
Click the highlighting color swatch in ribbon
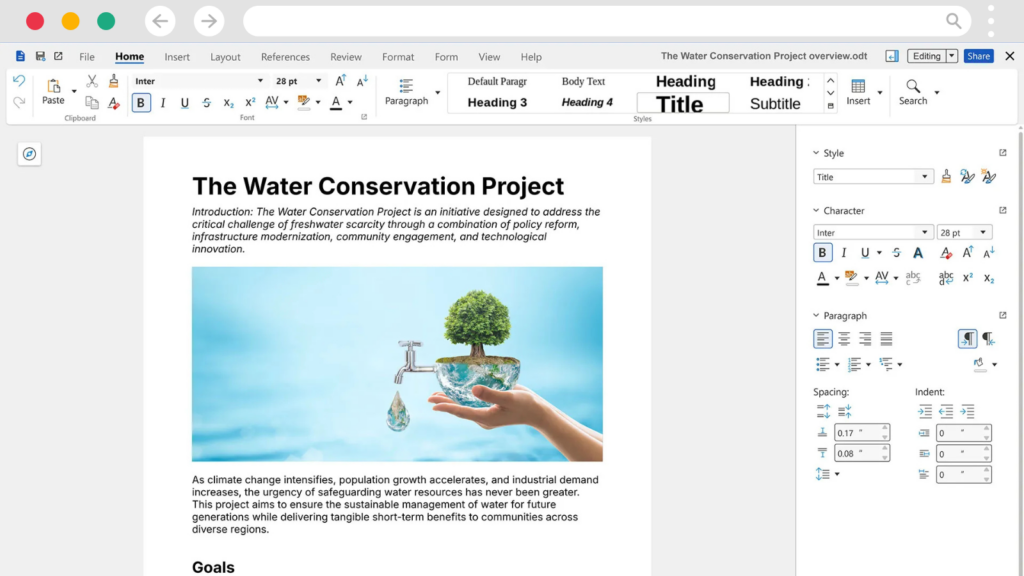tap(303, 102)
